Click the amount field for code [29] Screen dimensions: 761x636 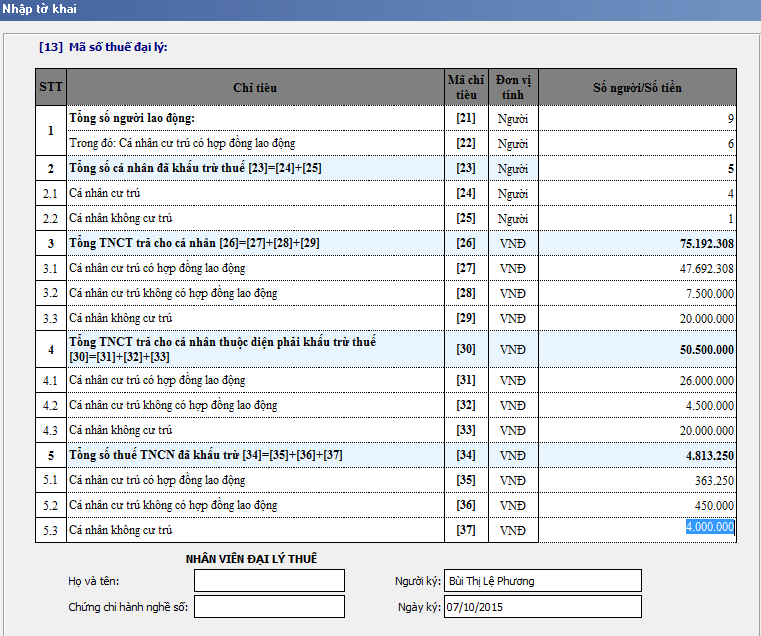point(637,318)
